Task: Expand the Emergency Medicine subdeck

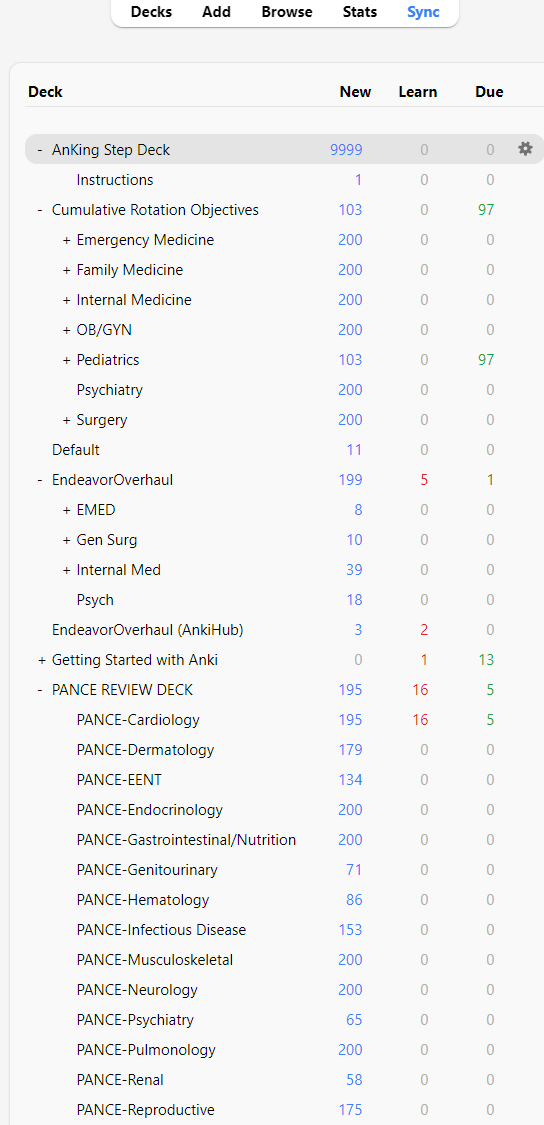Action: [66, 240]
